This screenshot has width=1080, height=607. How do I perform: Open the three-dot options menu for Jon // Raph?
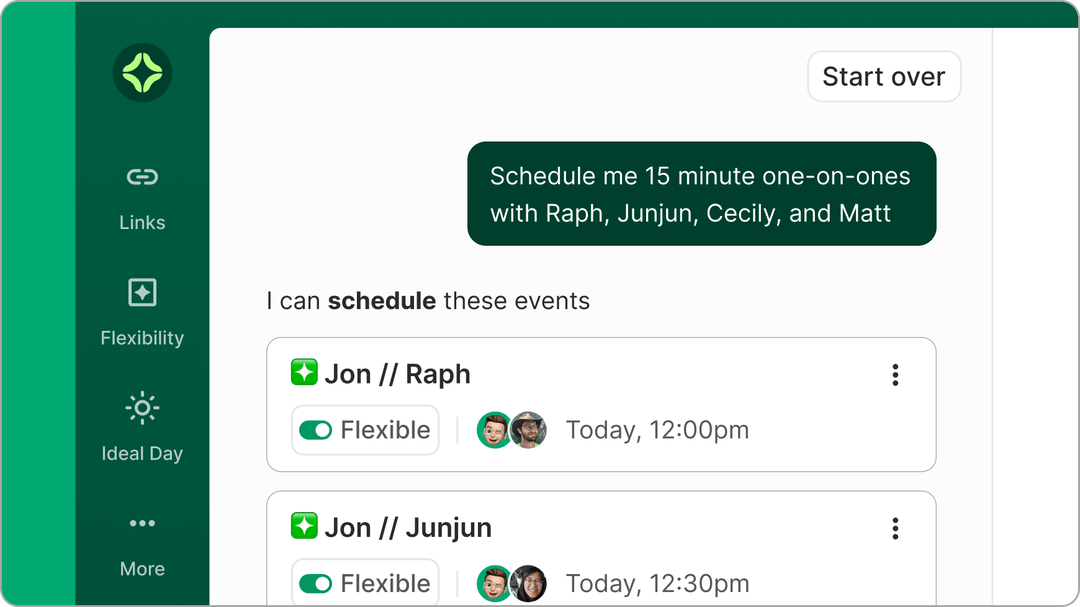[895, 375]
